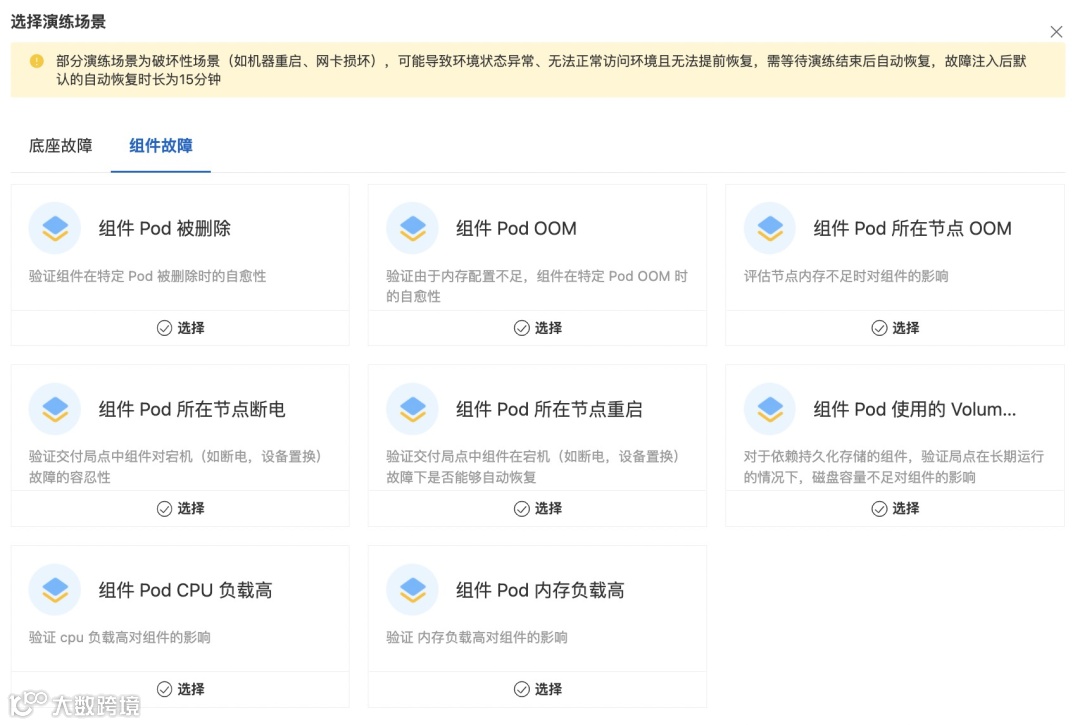1080x725 pixels.
Task: Click the 组件 Pod OOM scenario icon
Action: point(412,228)
